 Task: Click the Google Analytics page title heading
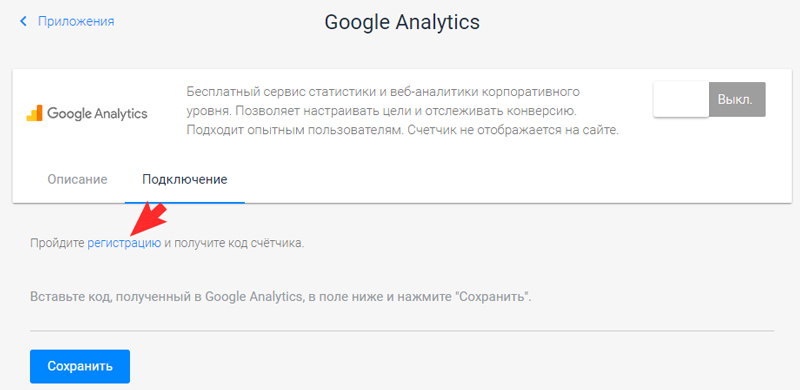click(402, 22)
